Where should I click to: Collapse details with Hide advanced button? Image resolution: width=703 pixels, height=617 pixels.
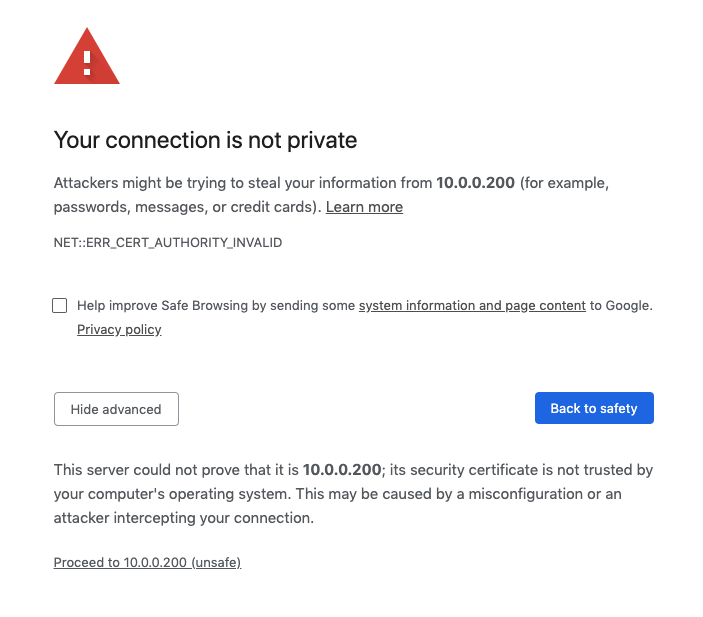116,409
